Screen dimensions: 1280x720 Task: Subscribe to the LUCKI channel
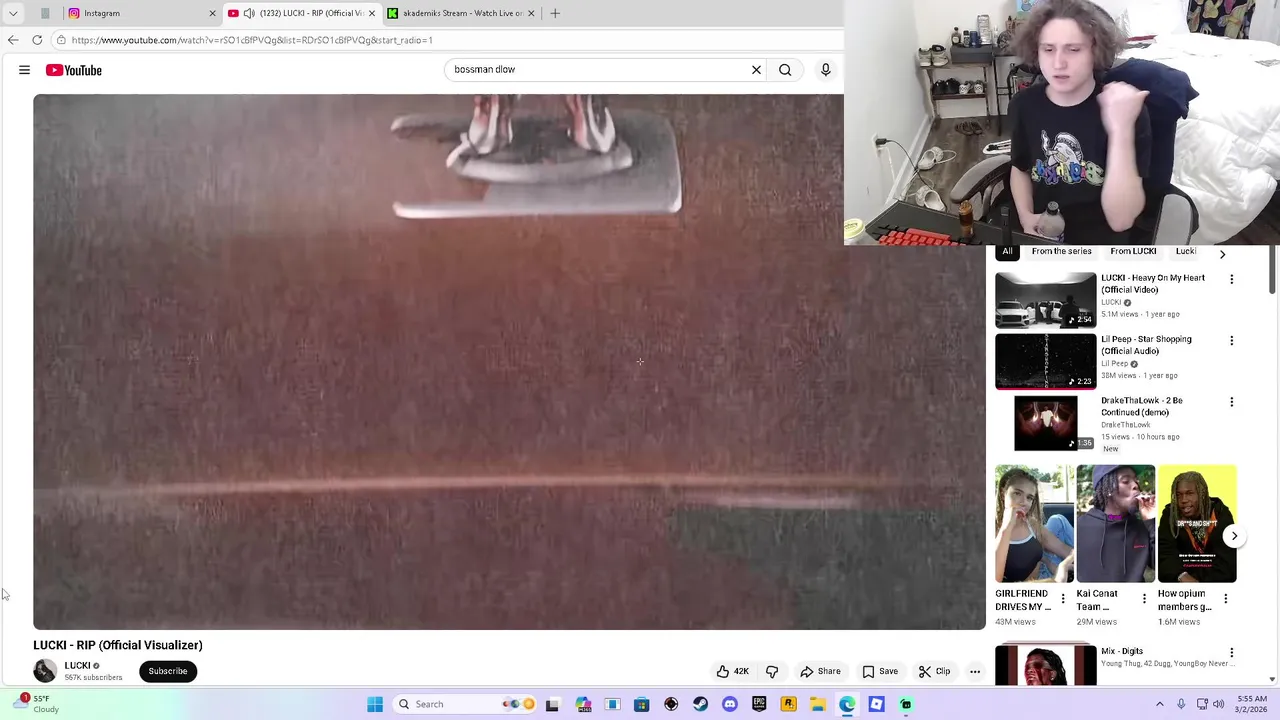coord(168,671)
